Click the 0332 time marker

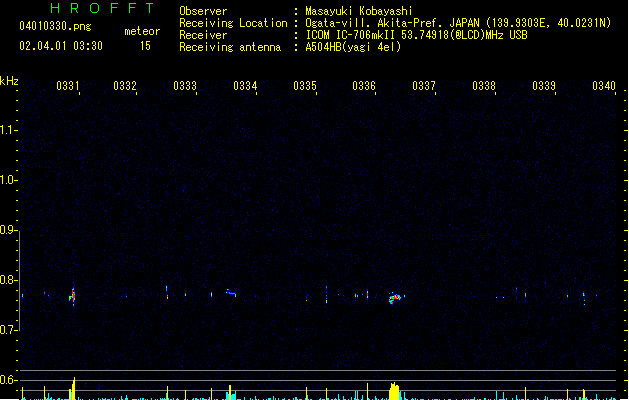(x=125, y=85)
